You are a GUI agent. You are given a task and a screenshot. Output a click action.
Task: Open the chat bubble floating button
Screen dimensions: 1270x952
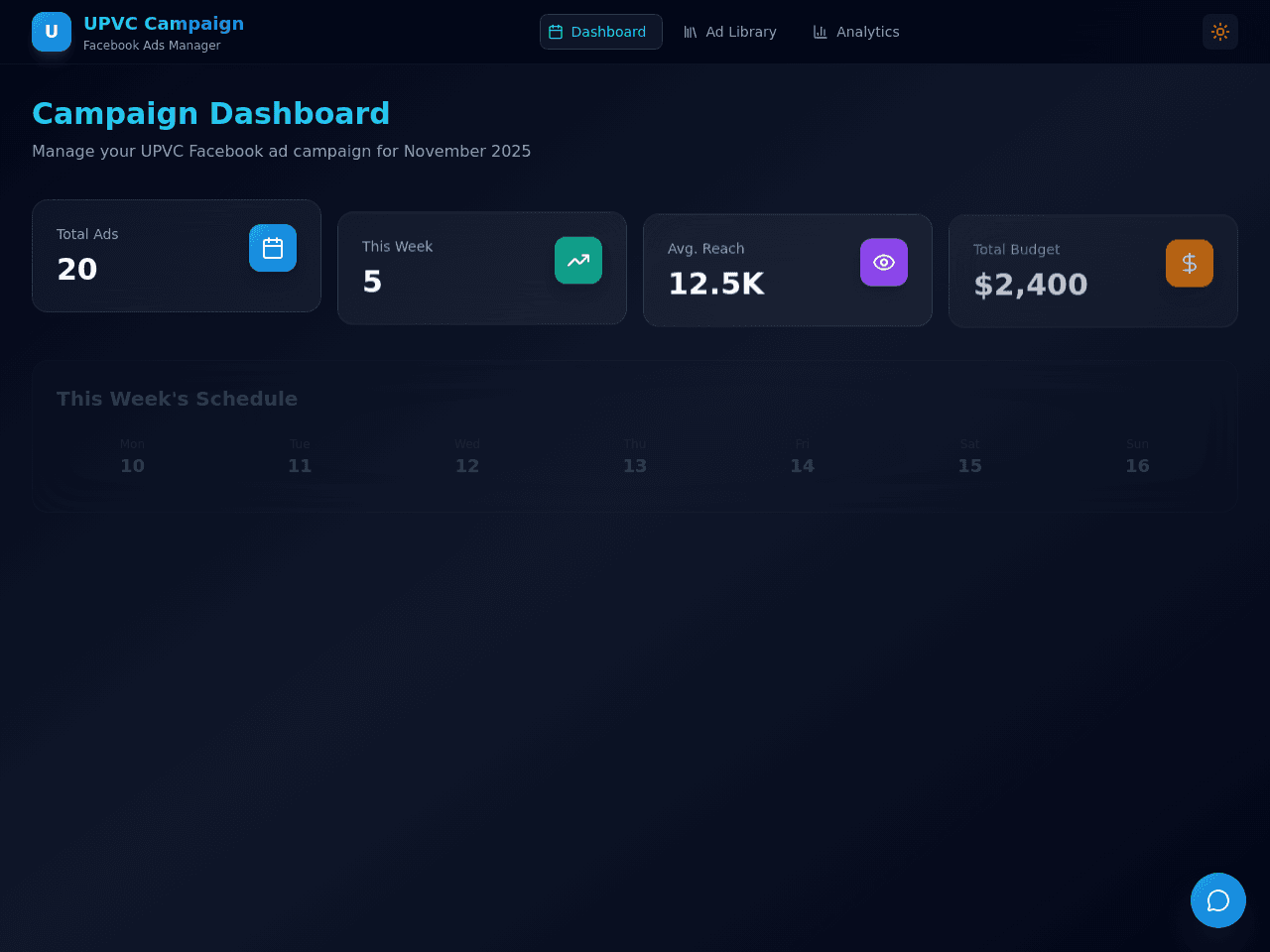coord(1218,900)
